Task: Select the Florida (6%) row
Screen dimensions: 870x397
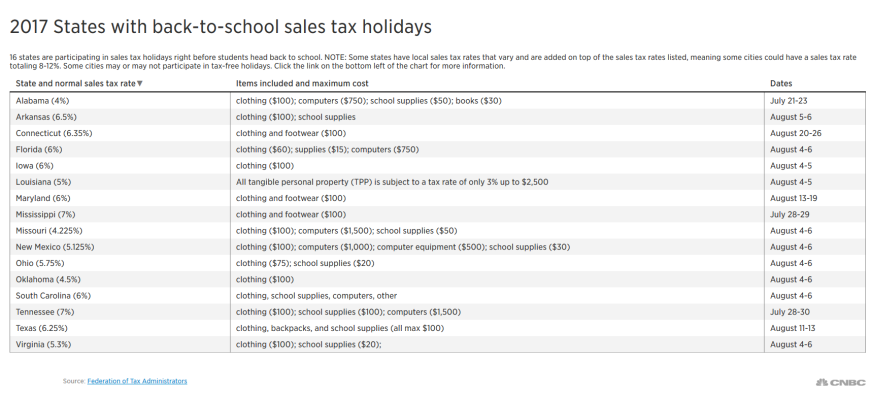Action: (437, 150)
